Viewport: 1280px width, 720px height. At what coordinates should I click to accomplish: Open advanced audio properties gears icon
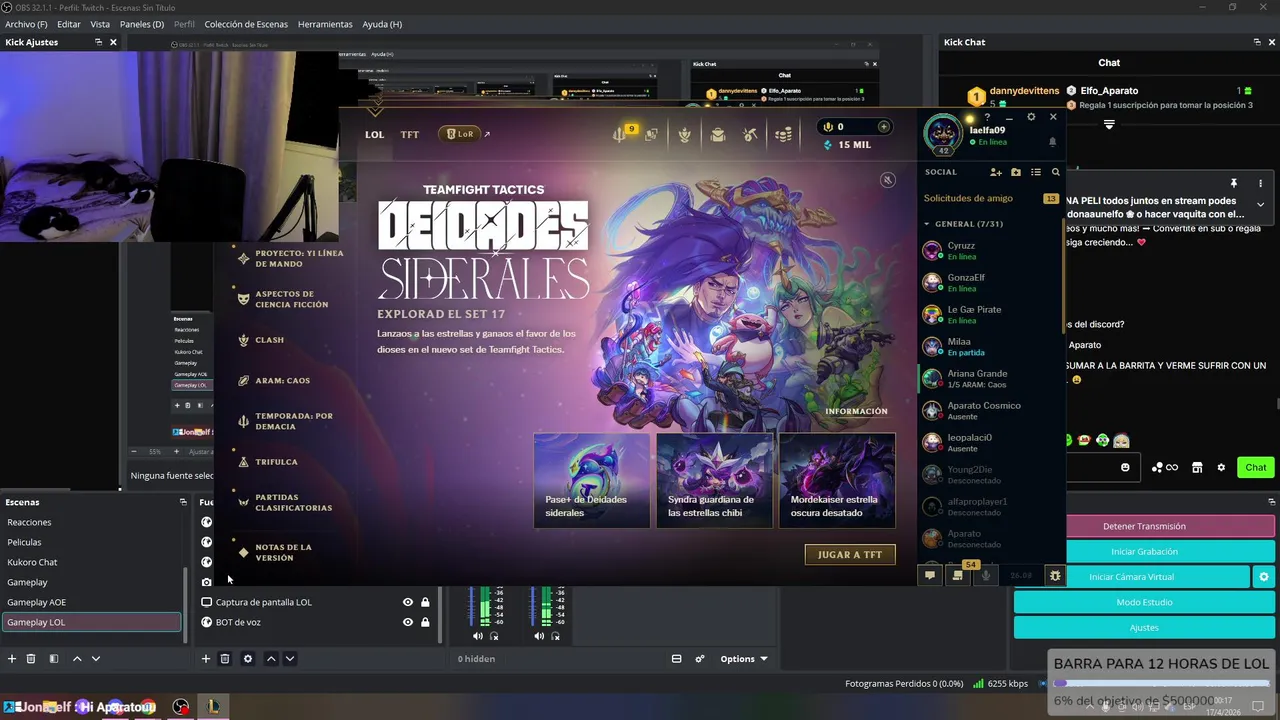tap(700, 659)
